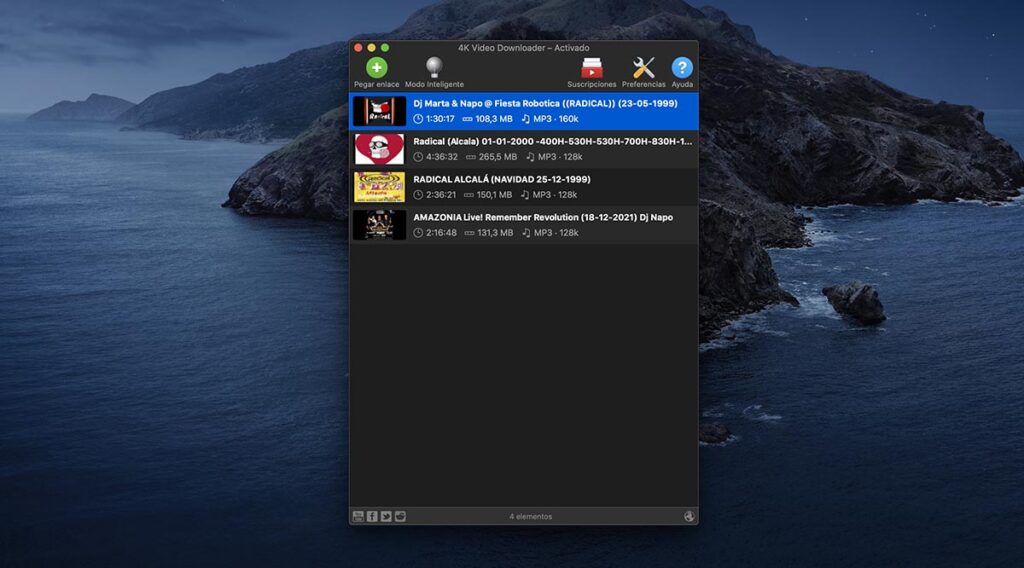Image resolution: width=1024 pixels, height=568 pixels.
Task: Minimize window with the yellow button
Action: tap(371, 48)
